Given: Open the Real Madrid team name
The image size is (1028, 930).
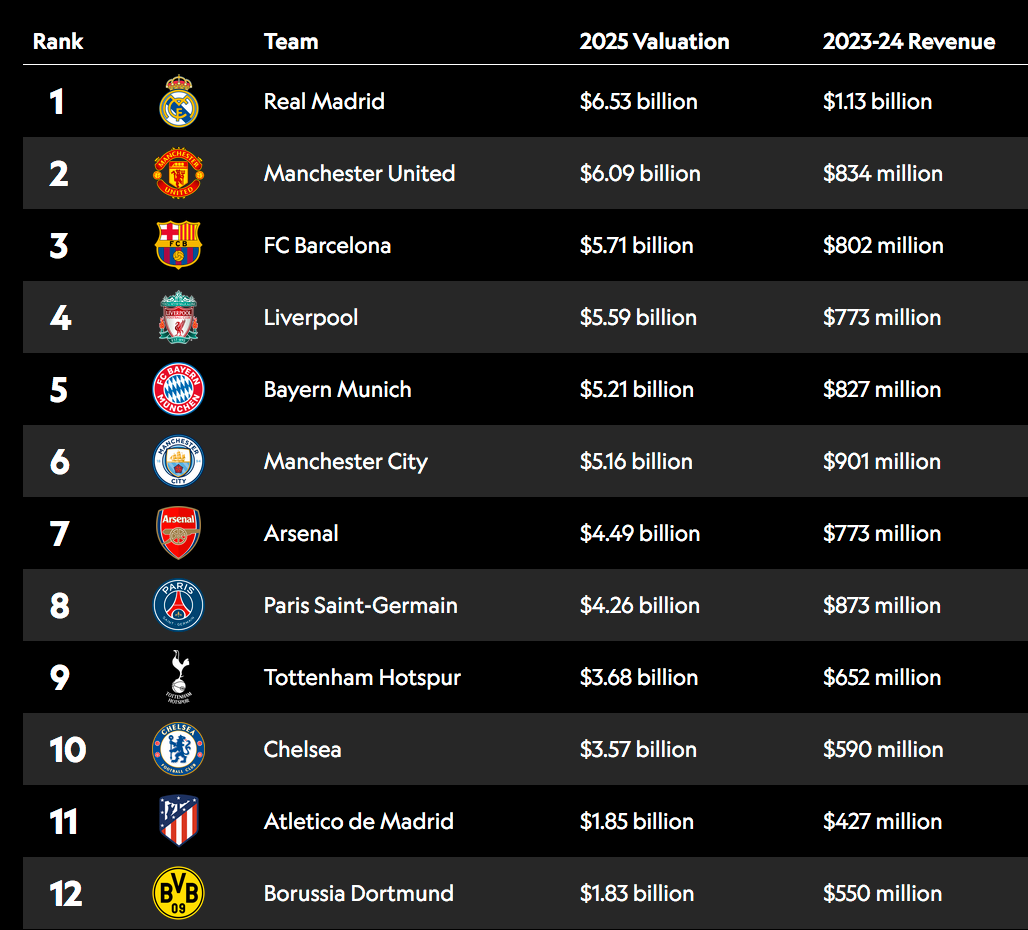Looking at the screenshot, I should (x=324, y=102).
